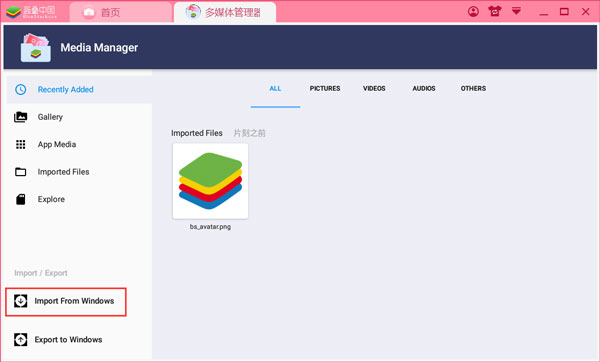Click the Import From Windows button
600x362 pixels.
tap(66, 302)
